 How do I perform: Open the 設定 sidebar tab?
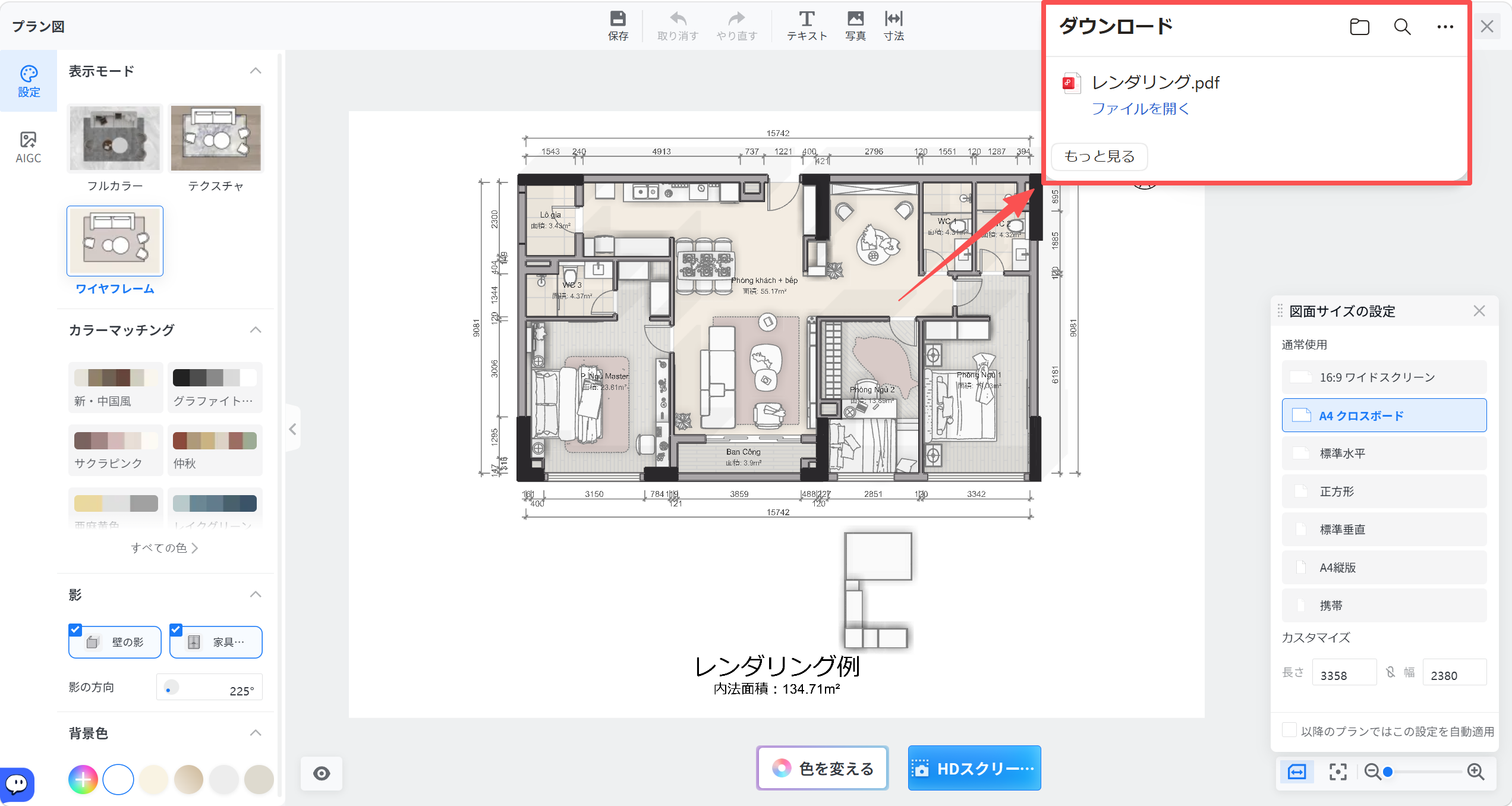point(29,81)
